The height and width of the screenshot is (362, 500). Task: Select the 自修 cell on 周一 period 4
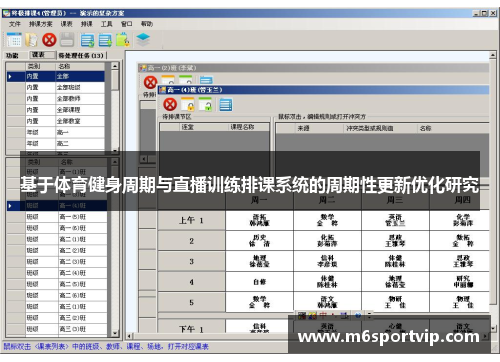coord(259,282)
